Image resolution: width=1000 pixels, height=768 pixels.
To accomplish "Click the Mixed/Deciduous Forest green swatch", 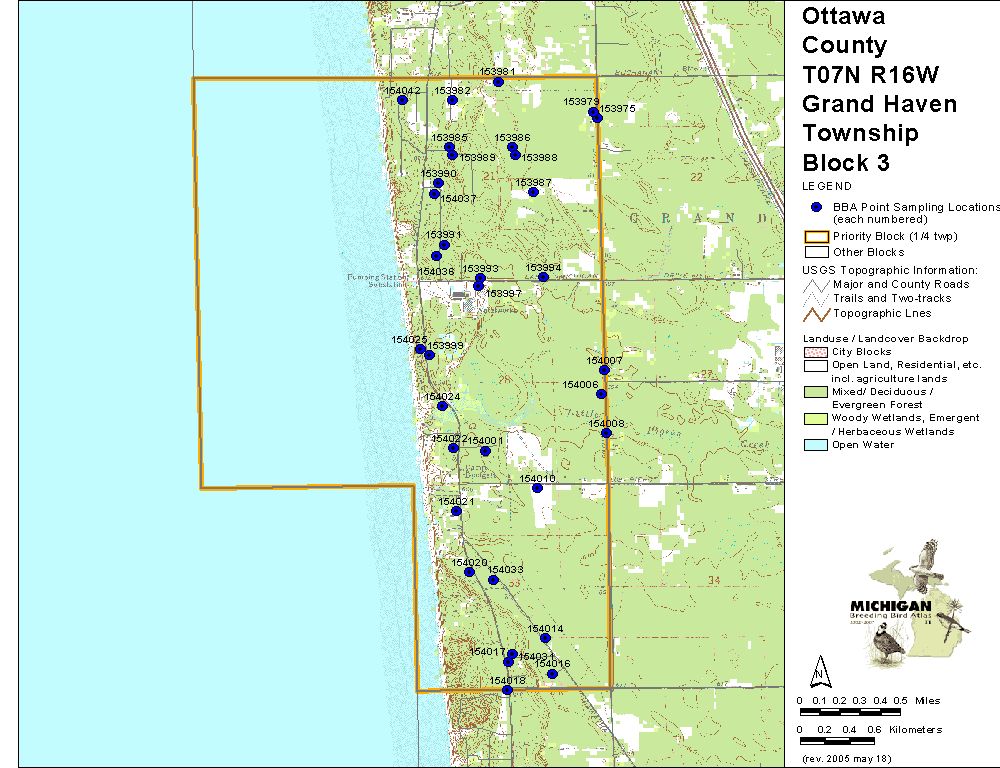I will tap(816, 393).
